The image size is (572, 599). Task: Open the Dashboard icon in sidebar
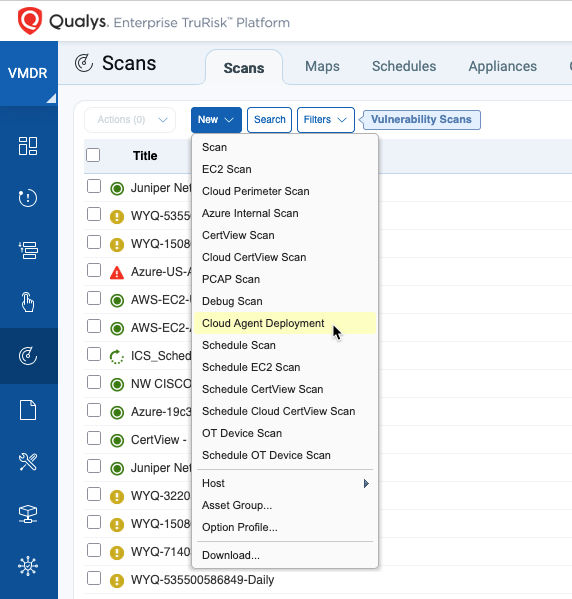28,146
